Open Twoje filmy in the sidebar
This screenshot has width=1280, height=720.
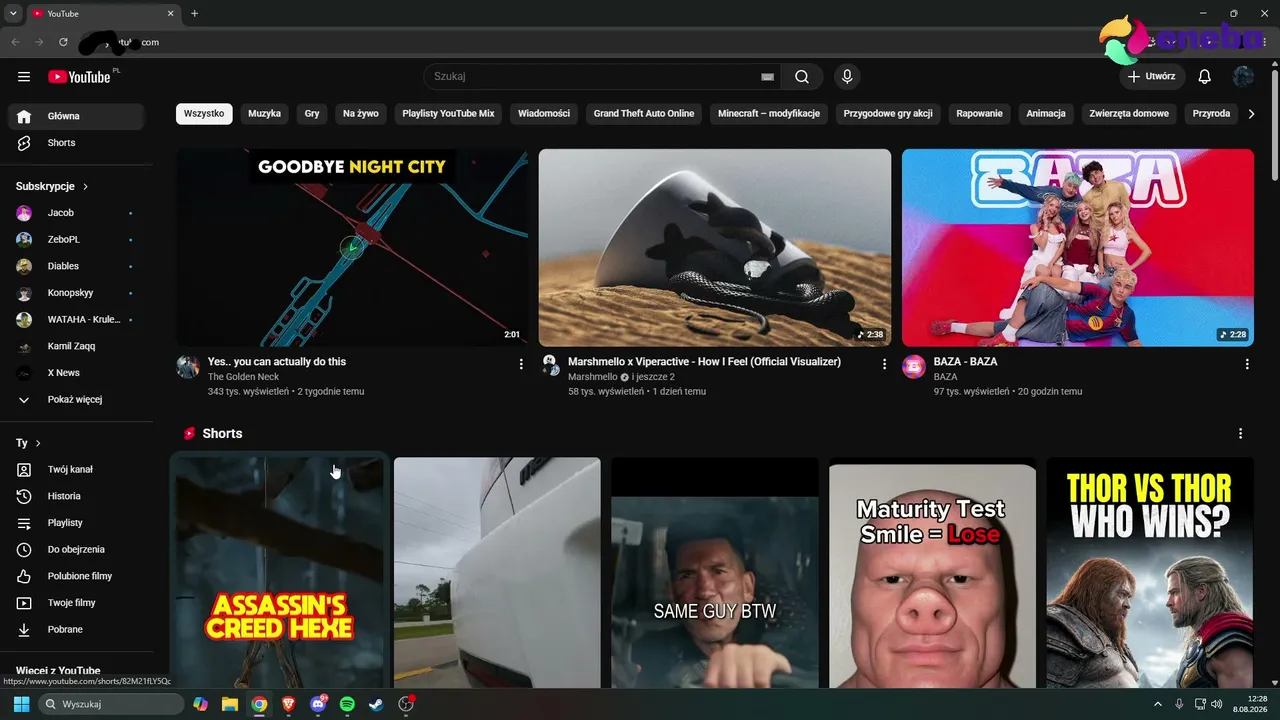[76, 603]
